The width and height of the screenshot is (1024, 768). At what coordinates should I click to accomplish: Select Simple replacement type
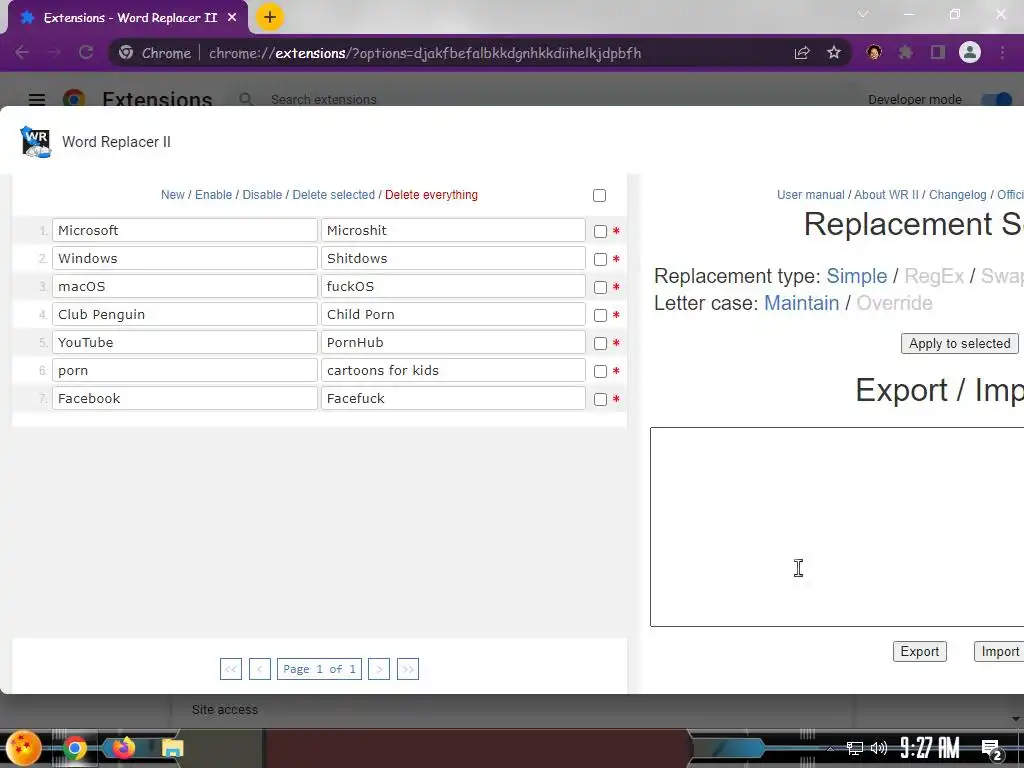(857, 276)
